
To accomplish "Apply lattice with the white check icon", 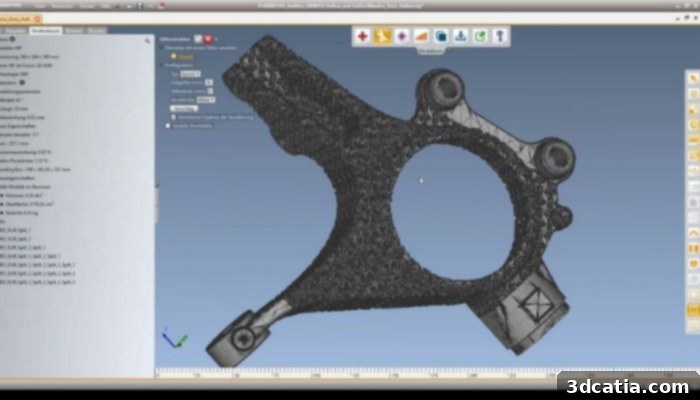I will [198, 39].
